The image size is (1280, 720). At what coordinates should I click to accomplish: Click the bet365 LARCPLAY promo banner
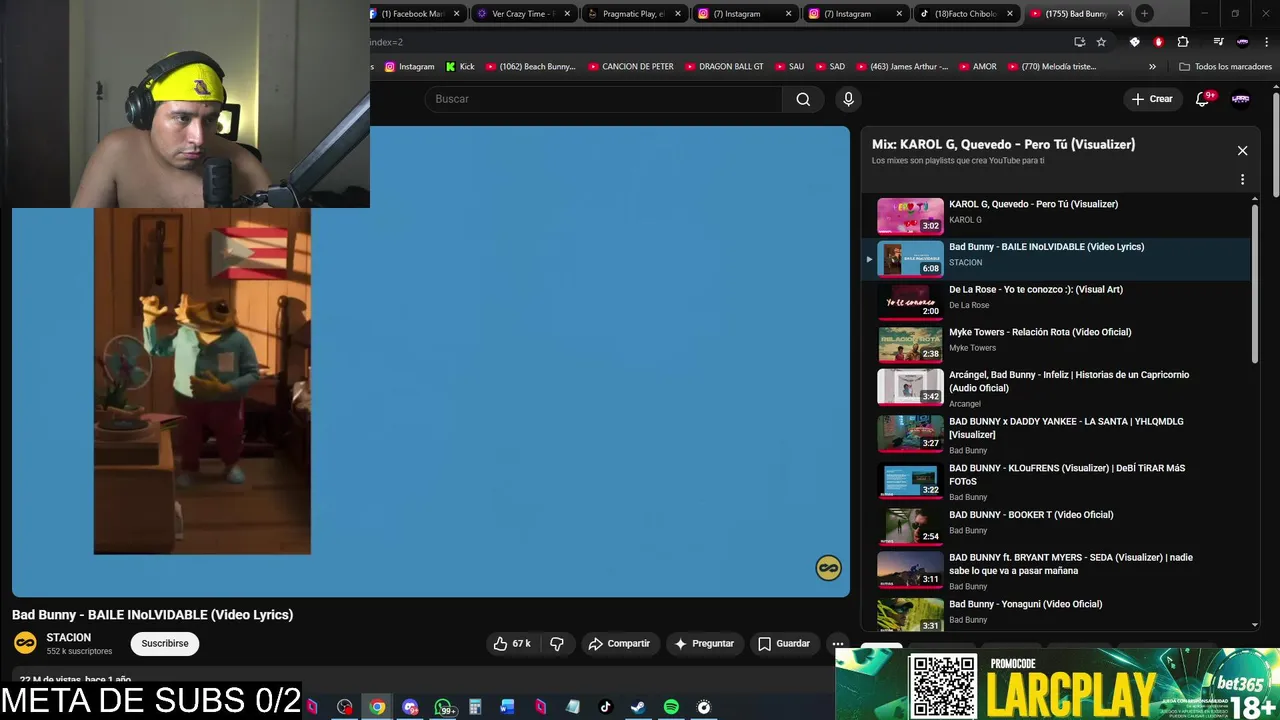[1057, 684]
